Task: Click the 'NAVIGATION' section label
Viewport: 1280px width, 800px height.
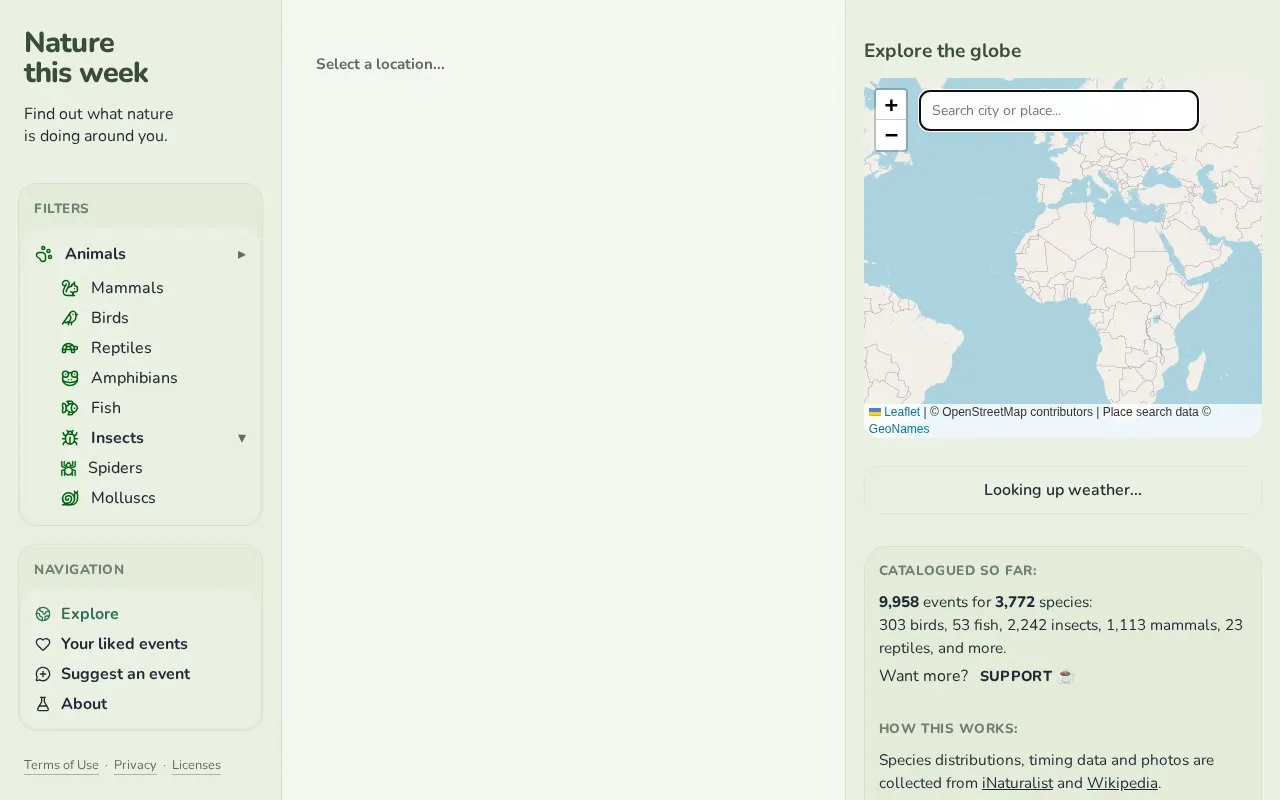Action: coord(79,570)
